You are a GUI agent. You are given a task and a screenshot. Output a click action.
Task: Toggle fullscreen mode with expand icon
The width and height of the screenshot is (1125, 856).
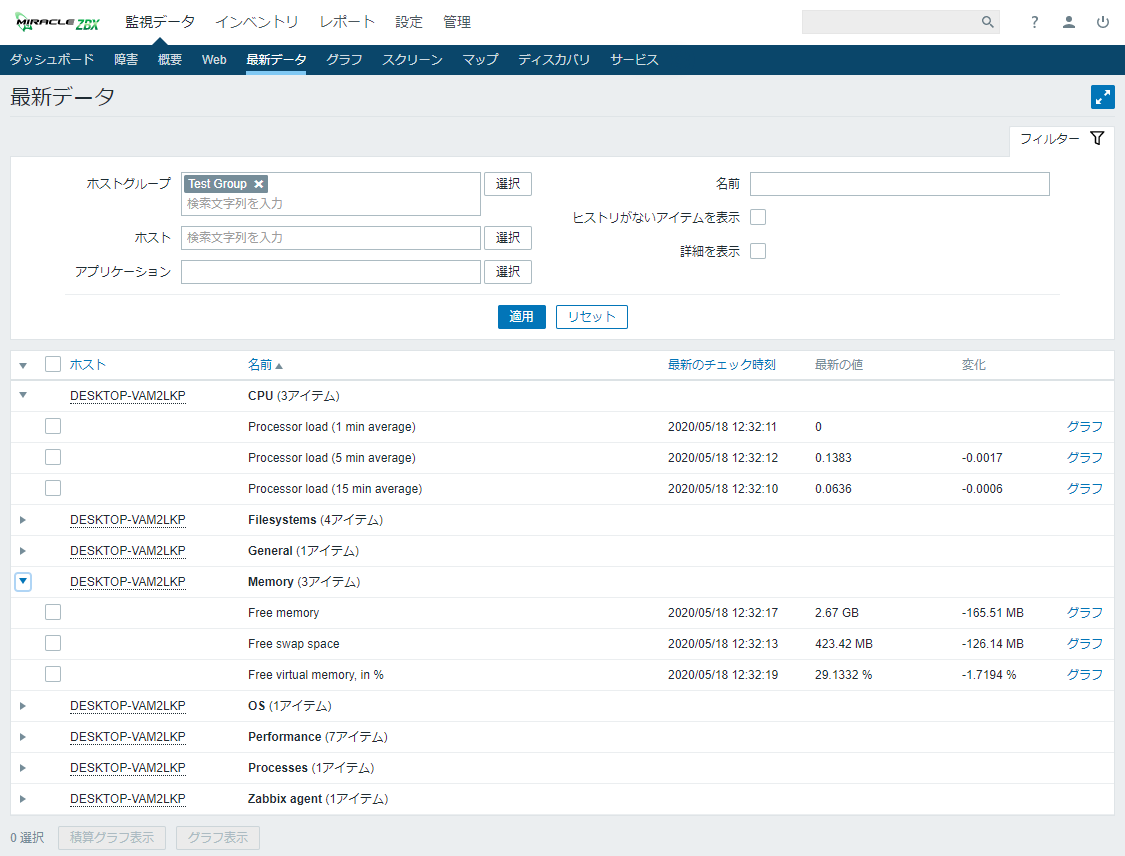click(1102, 97)
